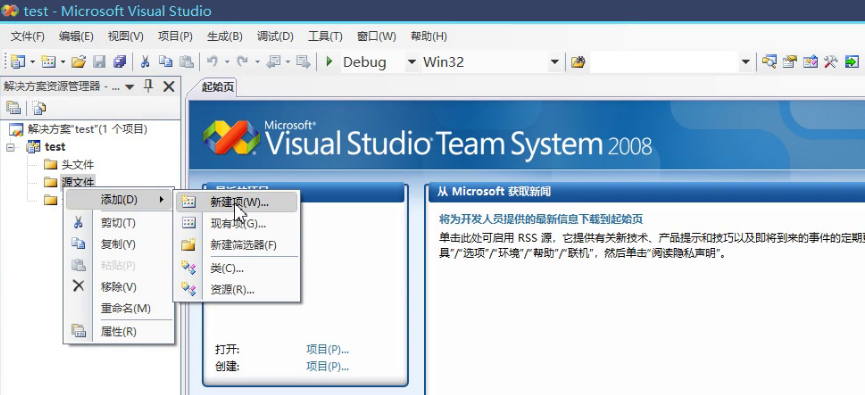
Task: Choose 类(C)... in the submenu
Action: [x=237, y=268]
